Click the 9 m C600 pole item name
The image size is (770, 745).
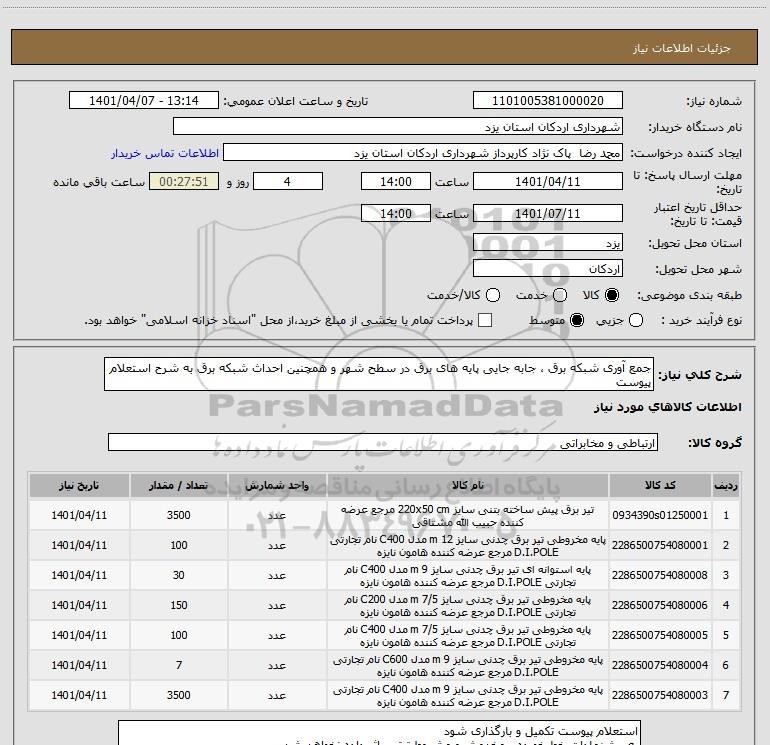click(468, 665)
